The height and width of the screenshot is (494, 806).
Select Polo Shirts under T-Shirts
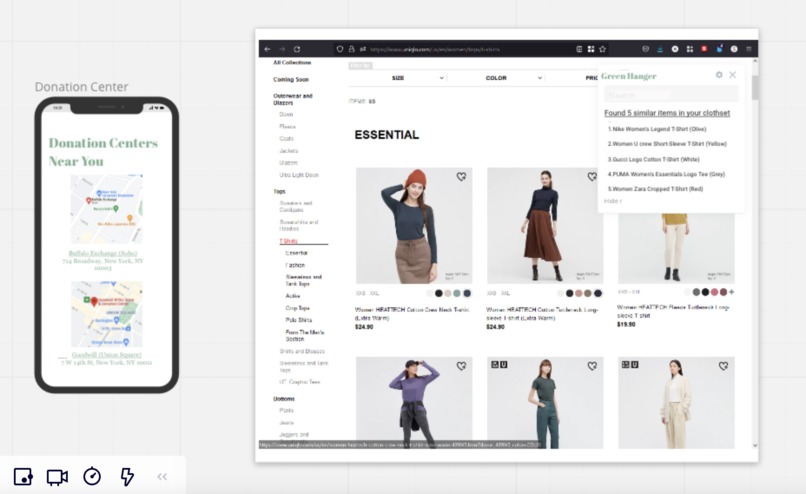tap(299, 320)
